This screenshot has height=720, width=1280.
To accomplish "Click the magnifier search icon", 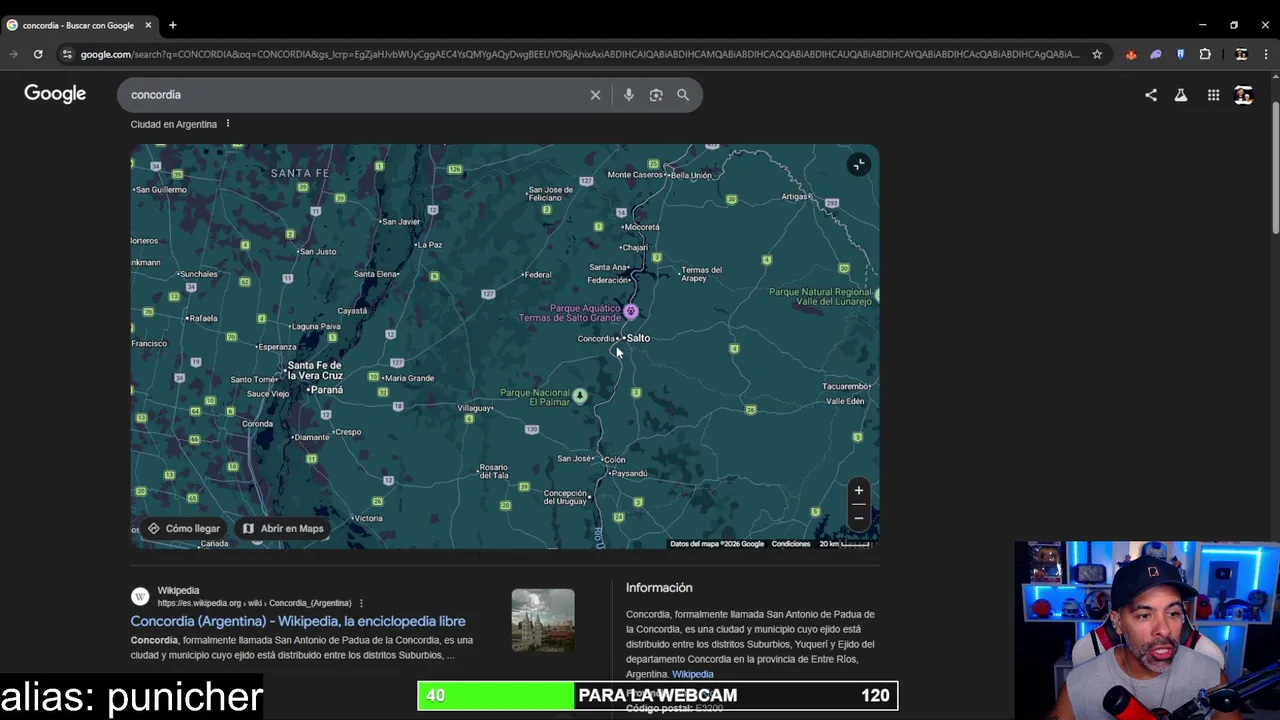I will click(x=683, y=95).
